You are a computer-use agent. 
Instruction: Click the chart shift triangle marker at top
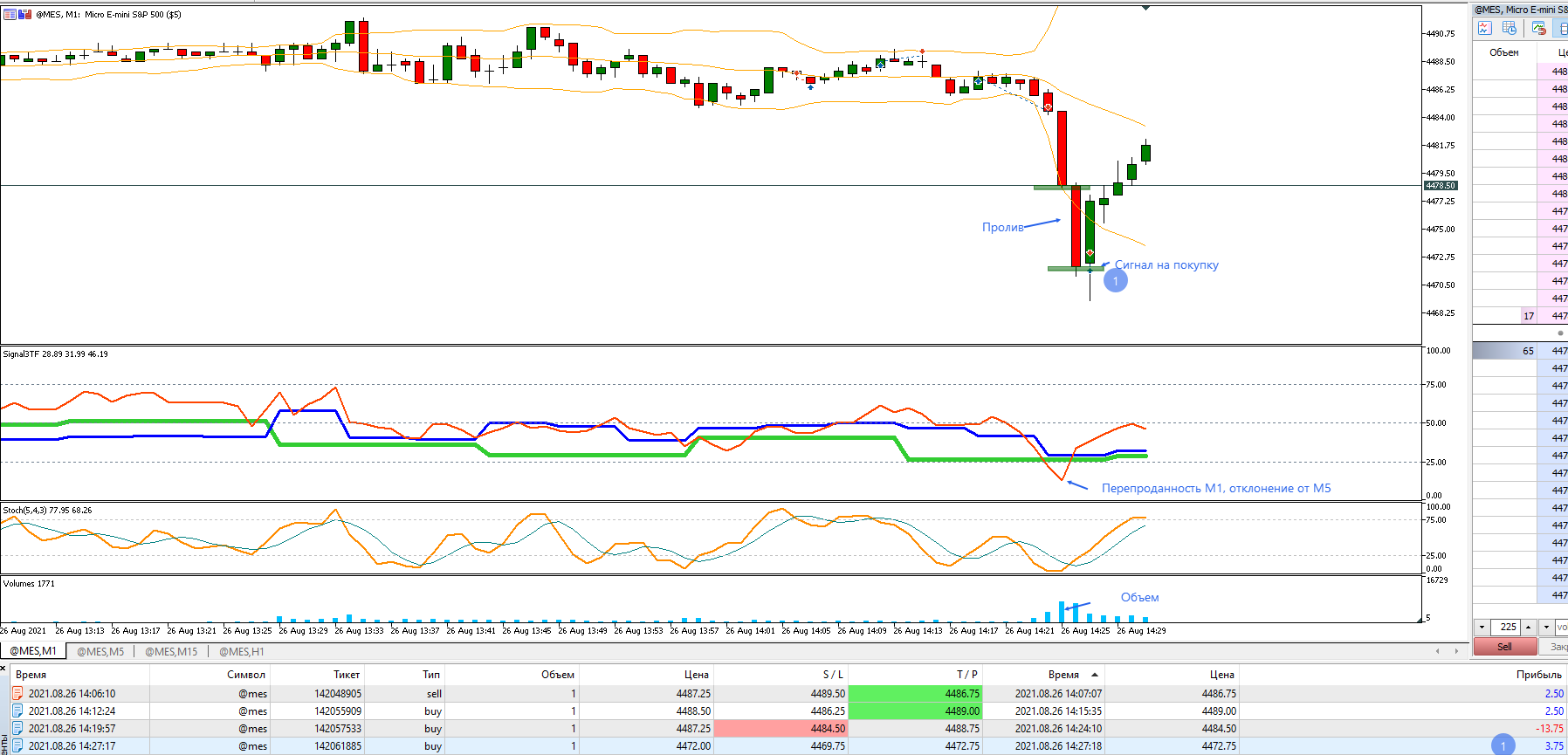click(x=1145, y=8)
